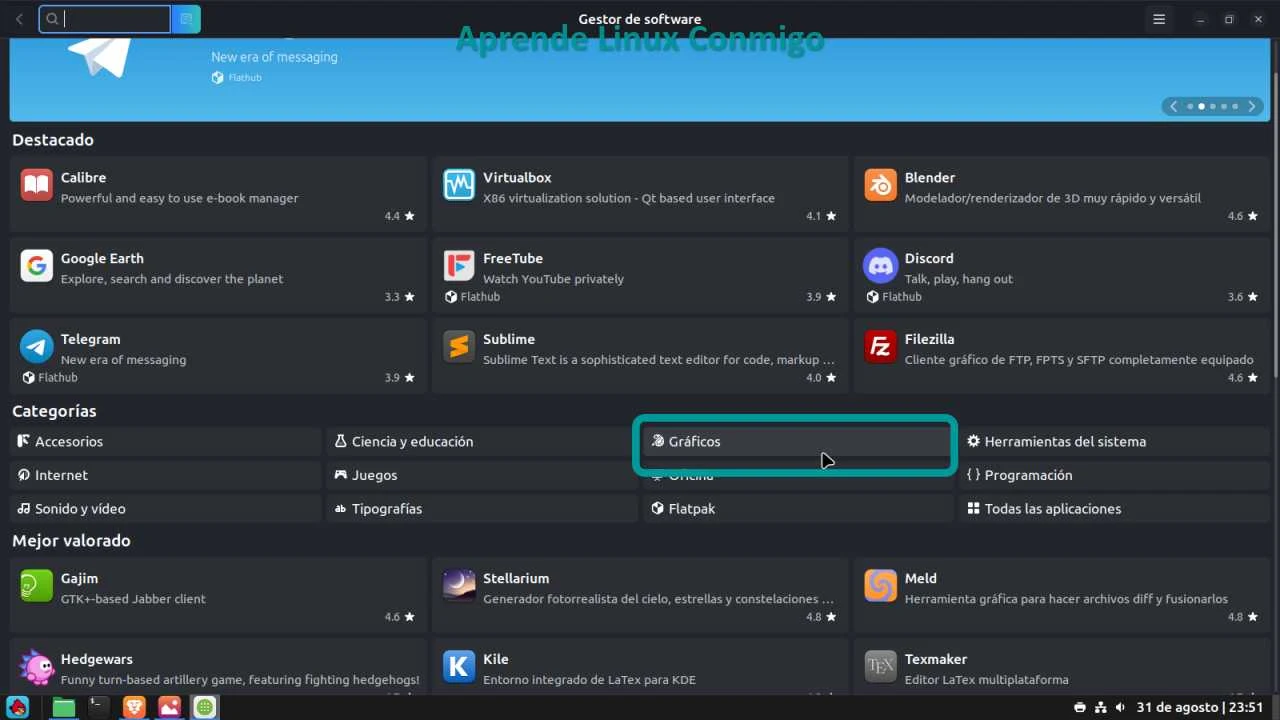The height and width of the screenshot is (720, 1280).
Task: Click the Texmaker app icon
Action: (881, 667)
